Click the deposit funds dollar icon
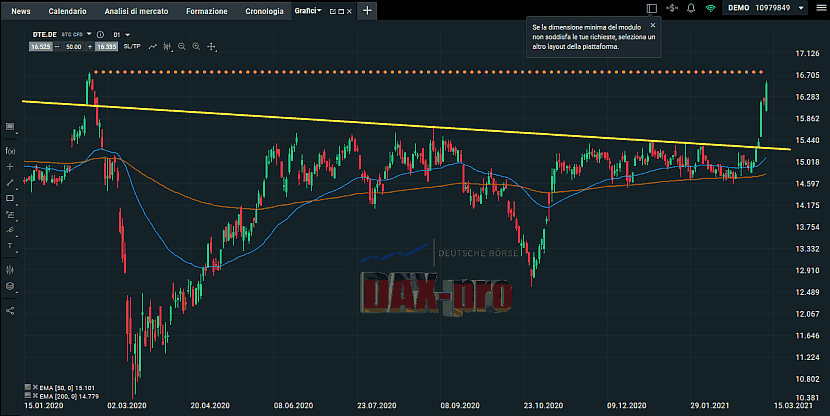 (672, 8)
